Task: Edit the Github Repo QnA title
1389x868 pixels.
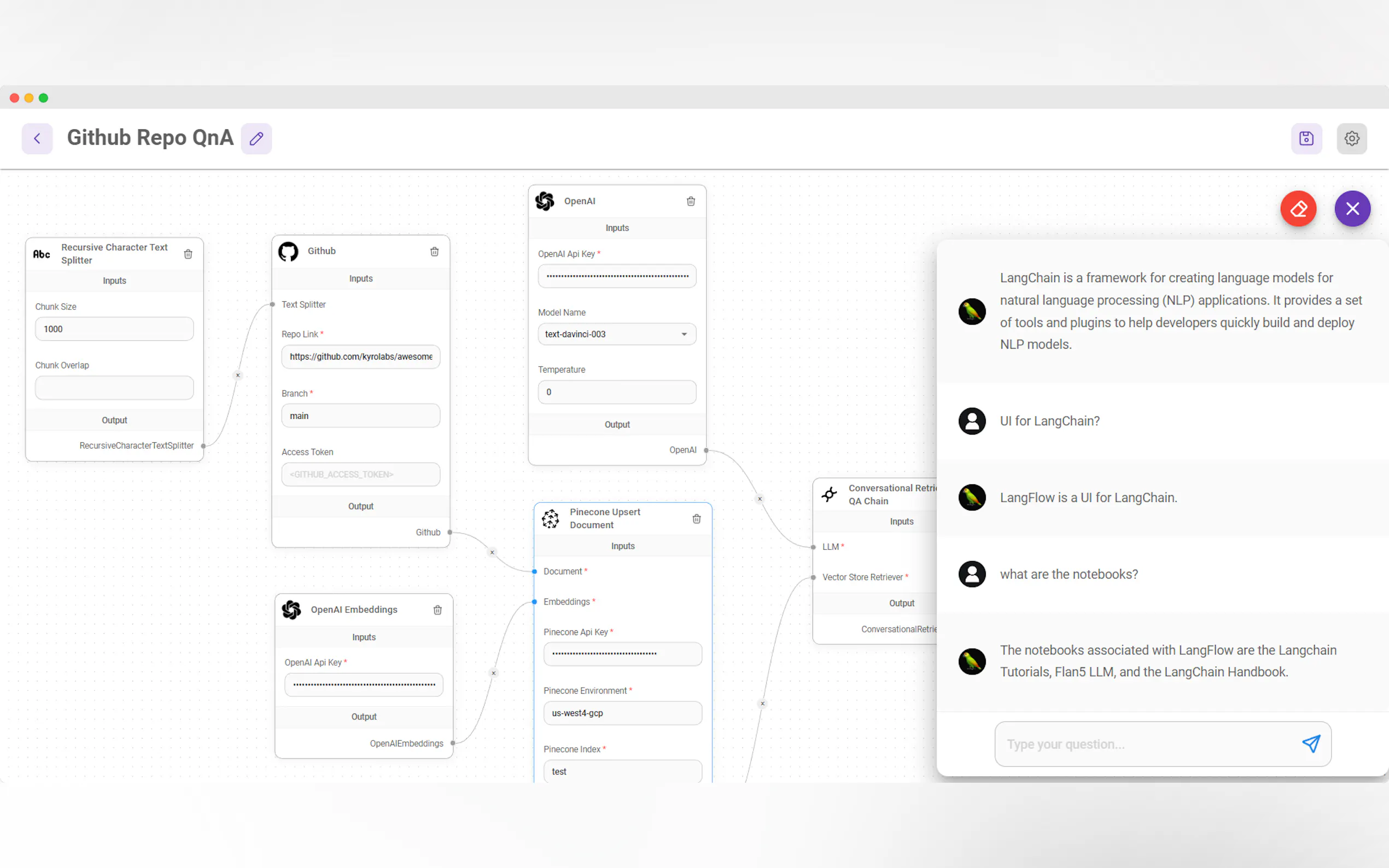Action: (256, 138)
